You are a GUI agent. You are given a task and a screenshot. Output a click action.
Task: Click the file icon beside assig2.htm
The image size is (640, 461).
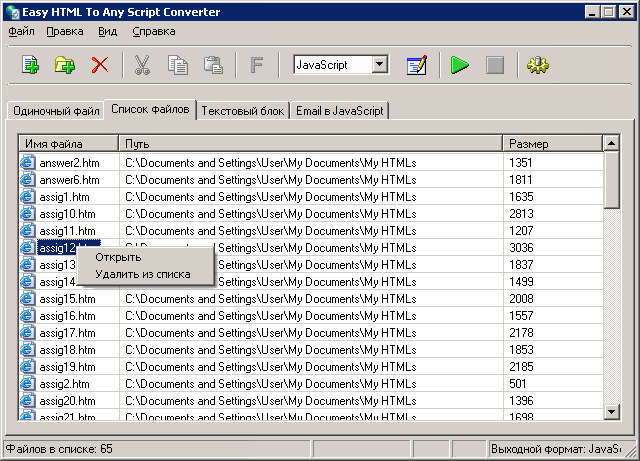[x=27, y=384]
